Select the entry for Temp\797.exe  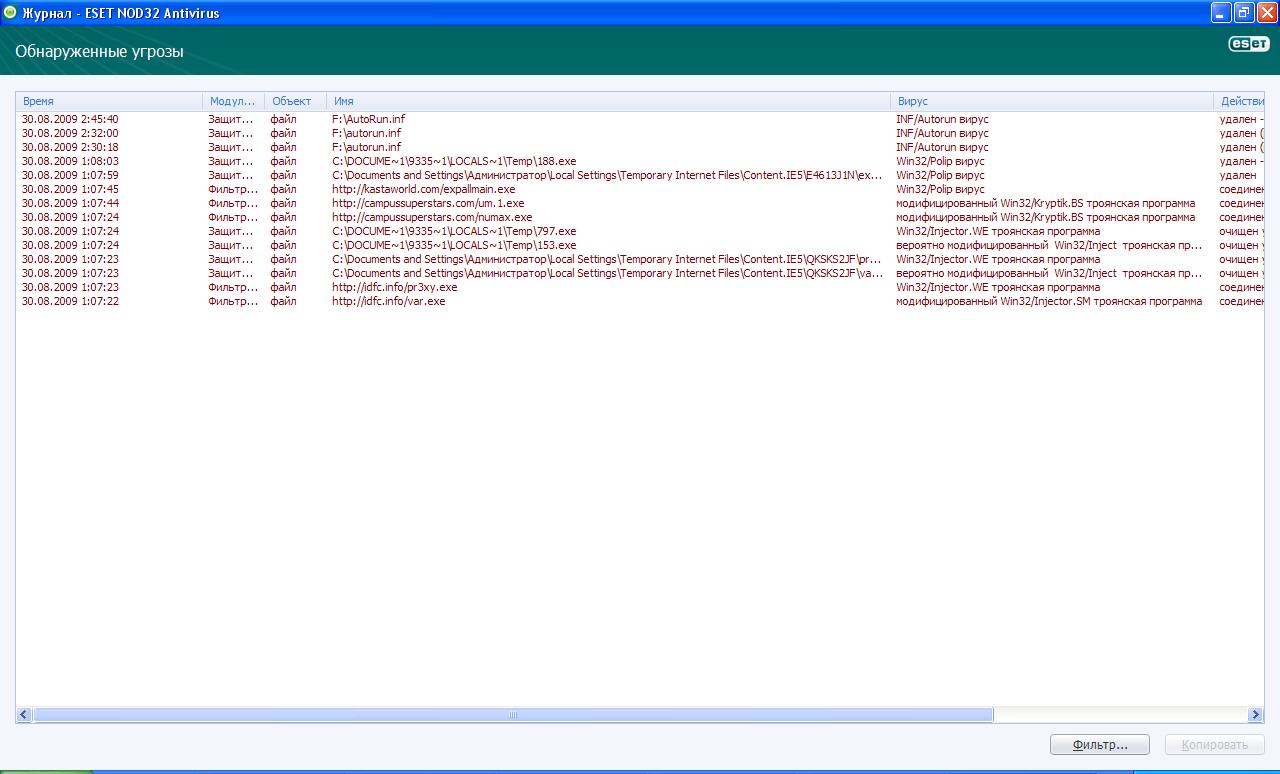click(640, 231)
